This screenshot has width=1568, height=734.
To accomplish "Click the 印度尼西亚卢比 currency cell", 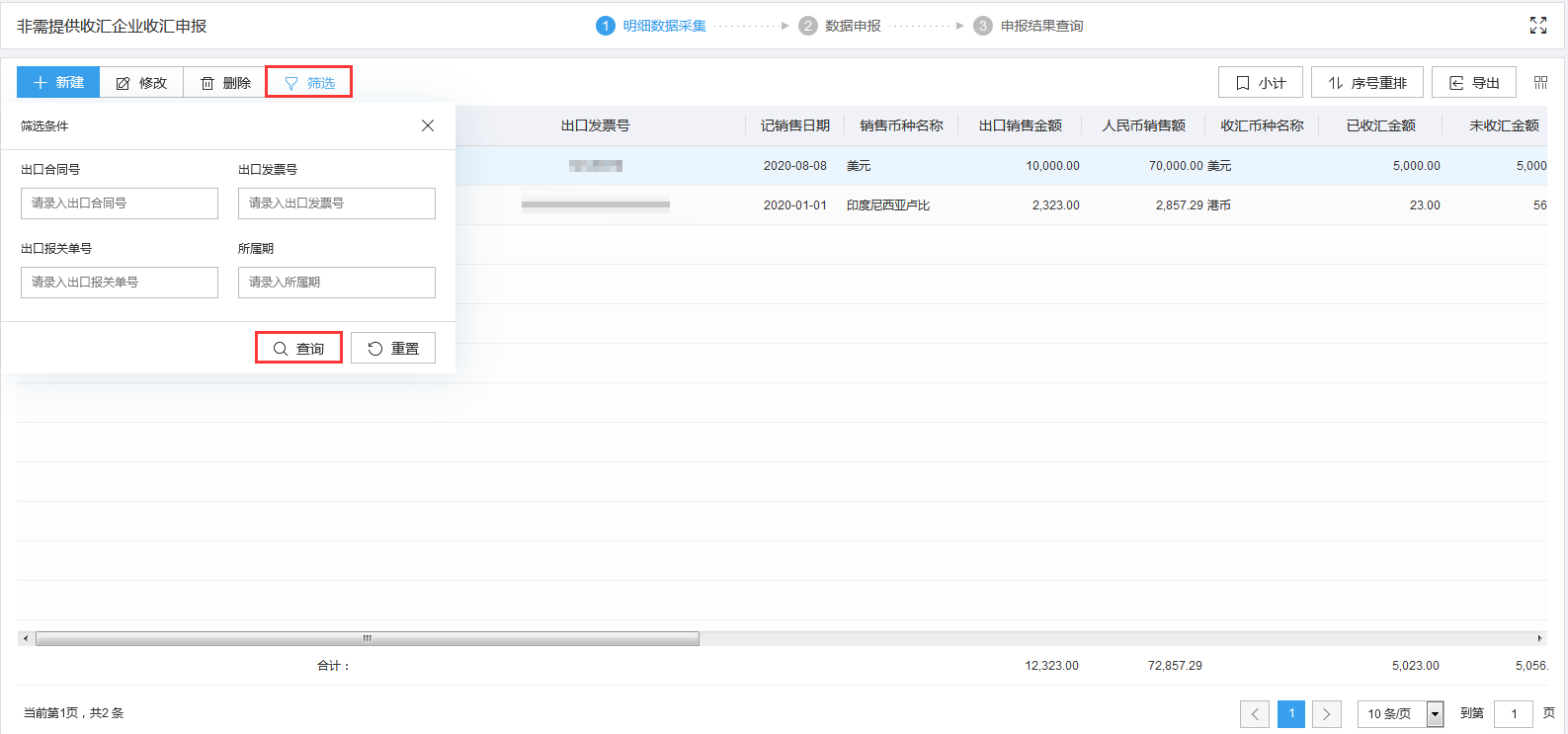I will 888,205.
